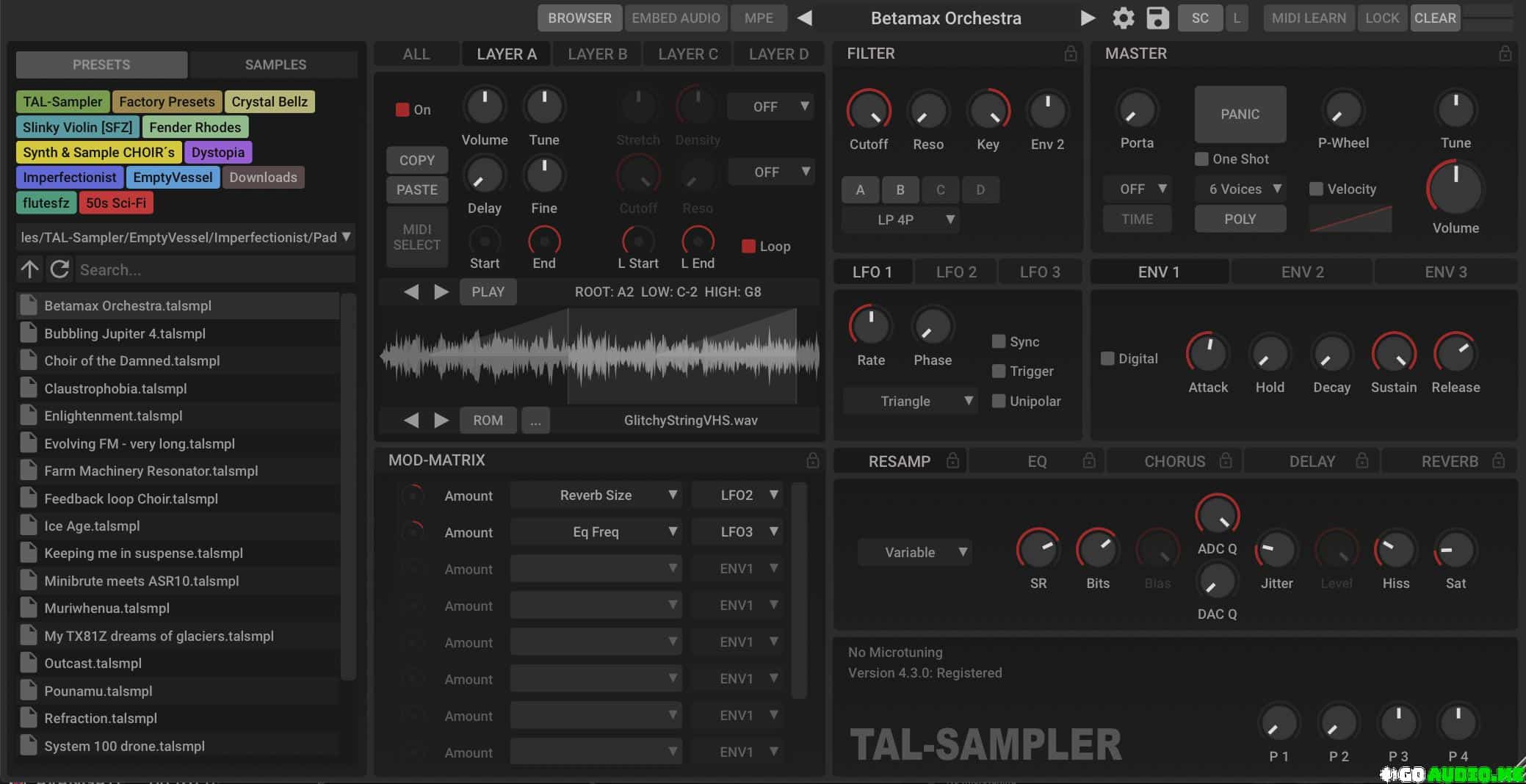
Task: Navigate up one folder in browser
Action: [x=29, y=269]
